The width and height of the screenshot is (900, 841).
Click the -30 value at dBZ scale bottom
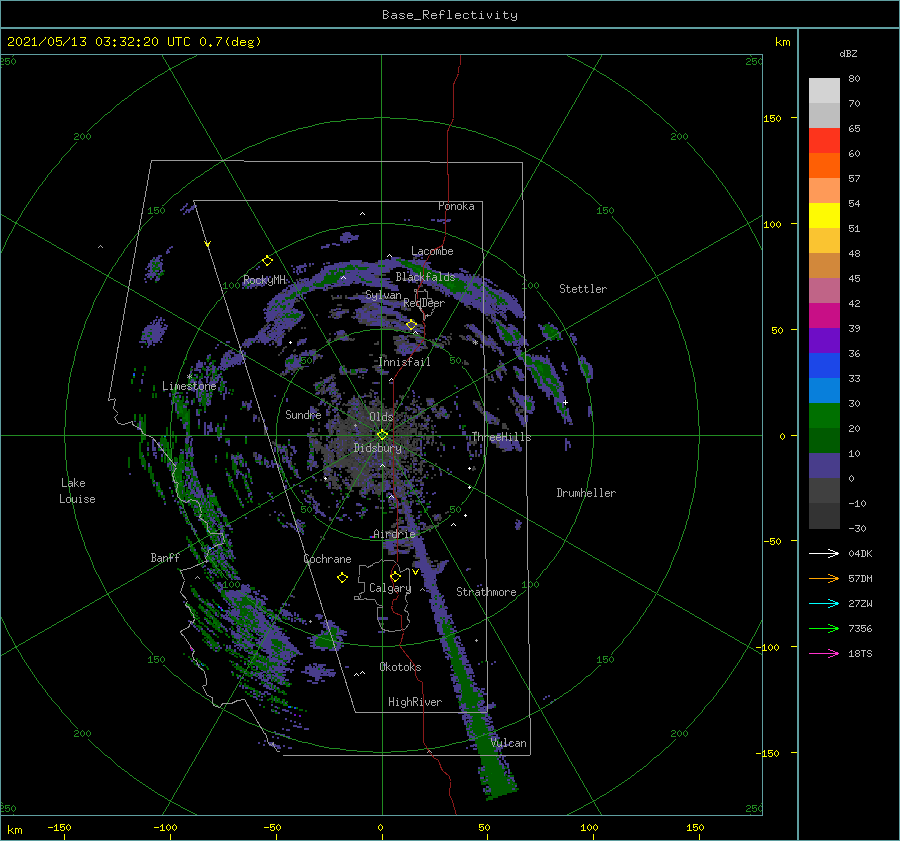(857, 529)
